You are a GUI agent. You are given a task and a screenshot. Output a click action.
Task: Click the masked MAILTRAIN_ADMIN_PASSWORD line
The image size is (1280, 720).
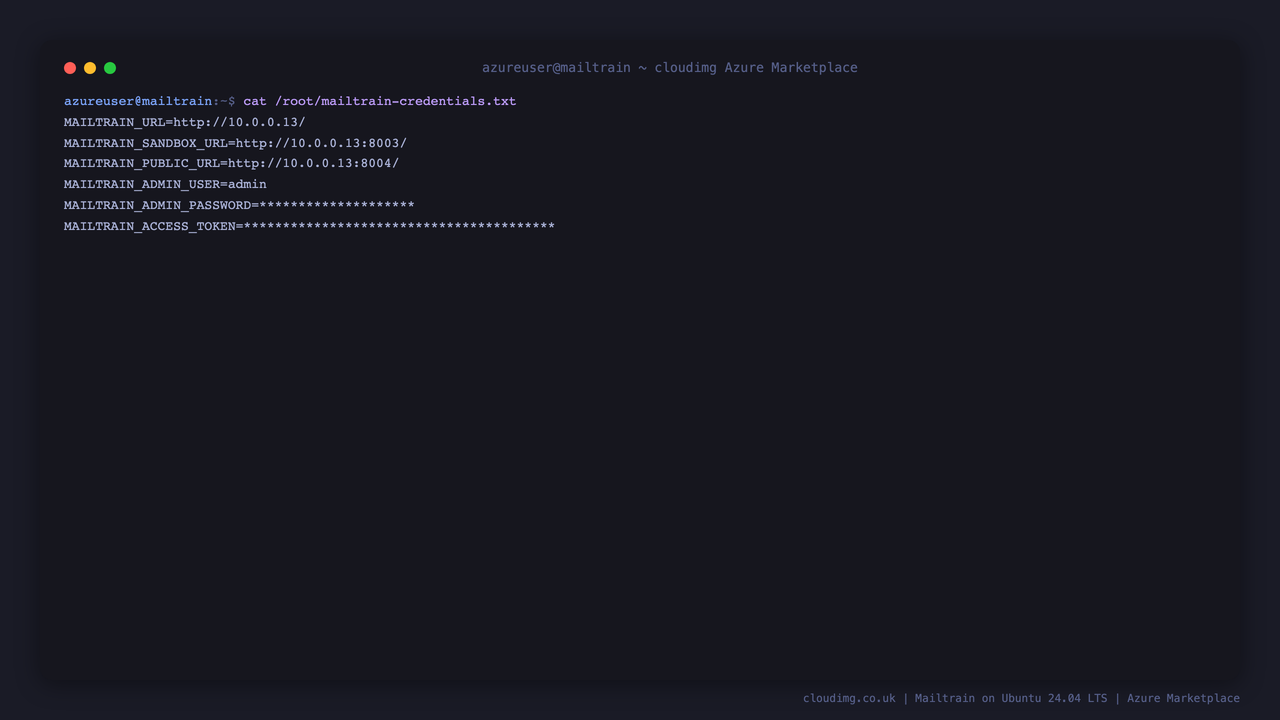[x=239, y=205]
